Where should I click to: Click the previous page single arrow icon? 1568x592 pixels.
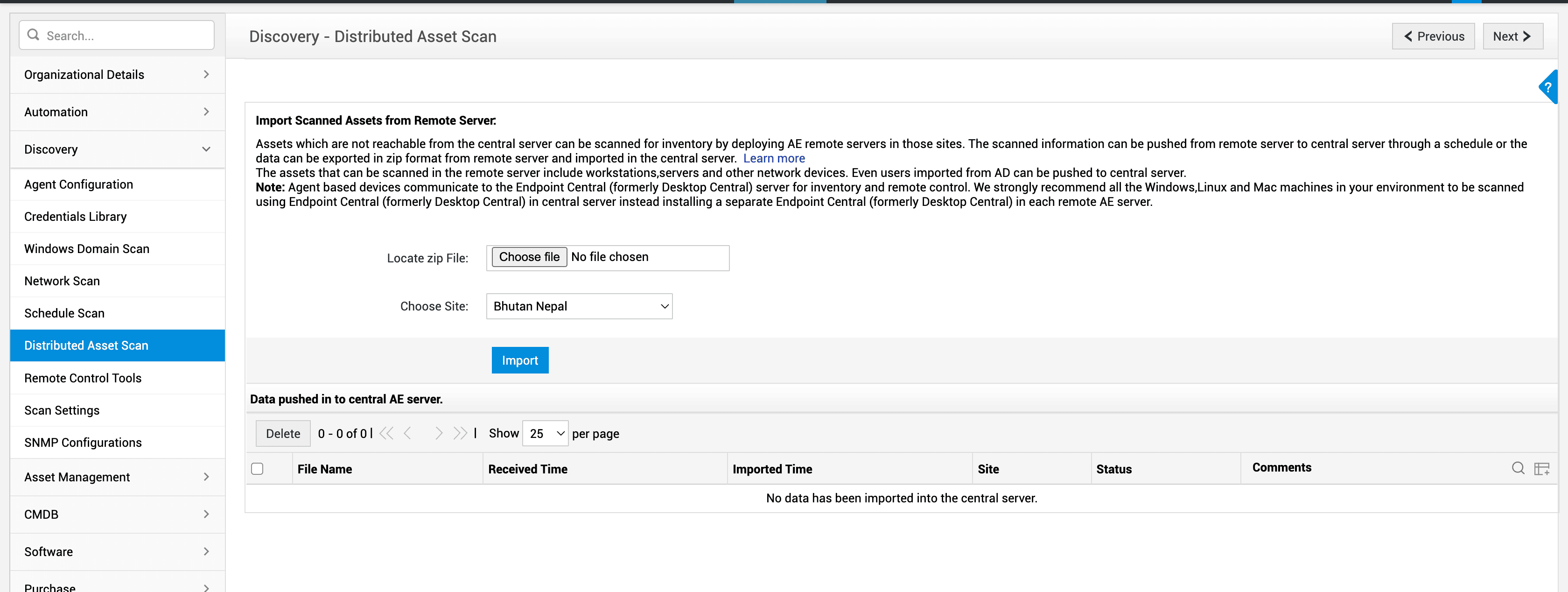(x=408, y=433)
